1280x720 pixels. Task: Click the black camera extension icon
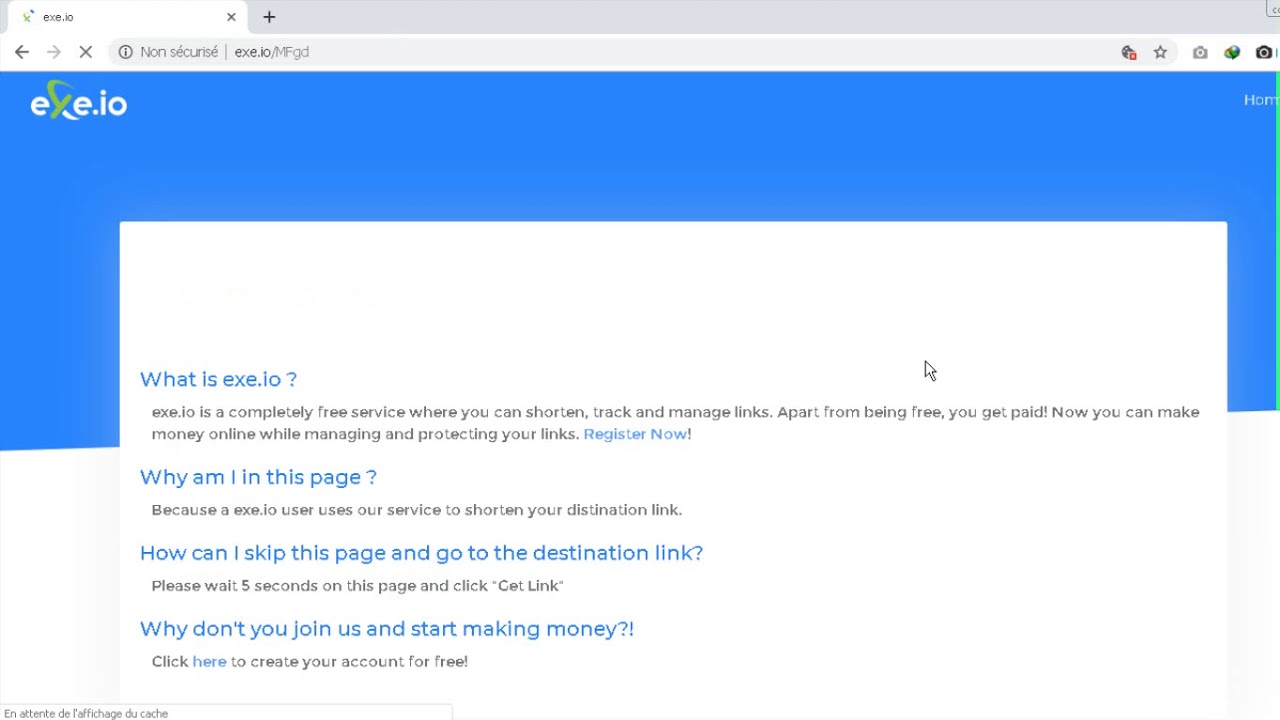coord(1264,52)
